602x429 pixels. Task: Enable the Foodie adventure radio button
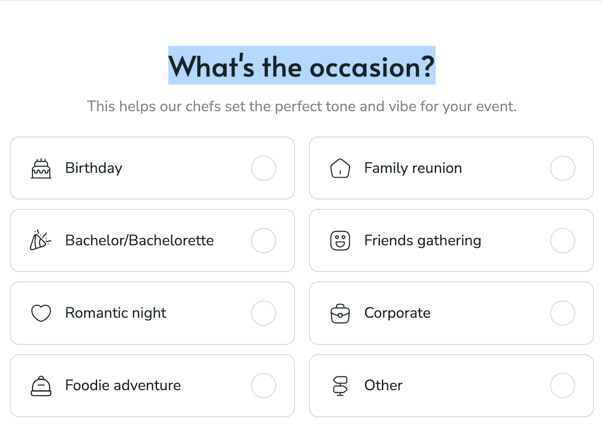click(263, 386)
